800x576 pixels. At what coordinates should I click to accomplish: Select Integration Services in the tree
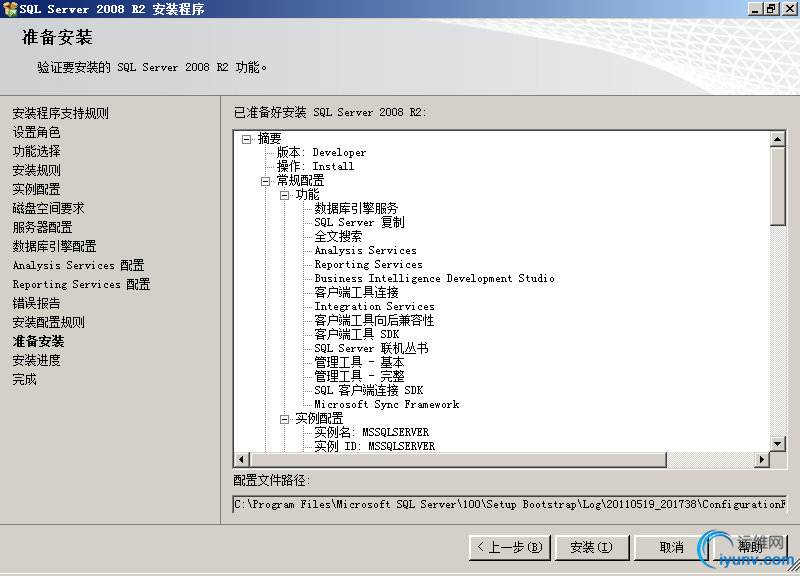374,307
